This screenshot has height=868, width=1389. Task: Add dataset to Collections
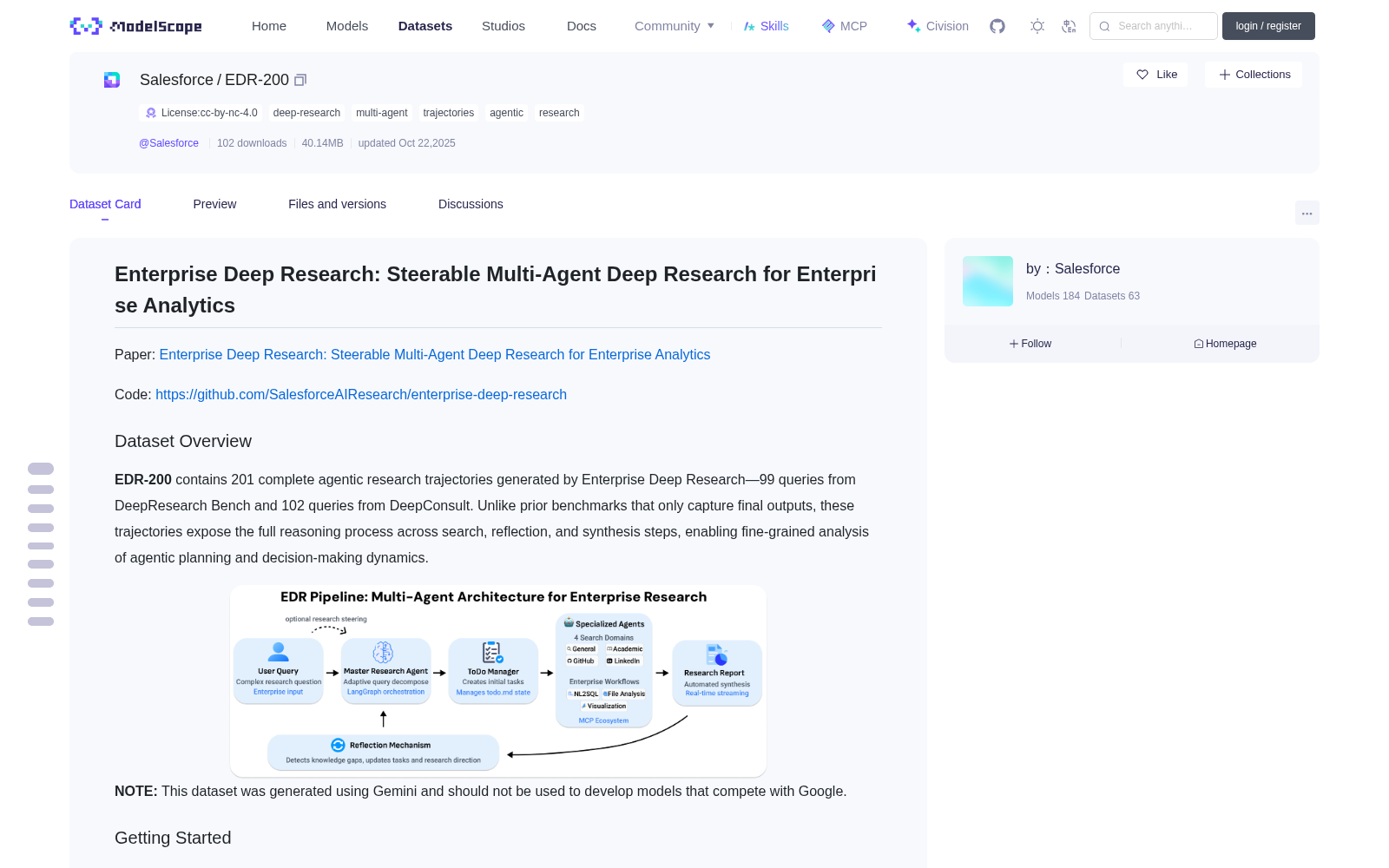pyautogui.click(x=1254, y=75)
